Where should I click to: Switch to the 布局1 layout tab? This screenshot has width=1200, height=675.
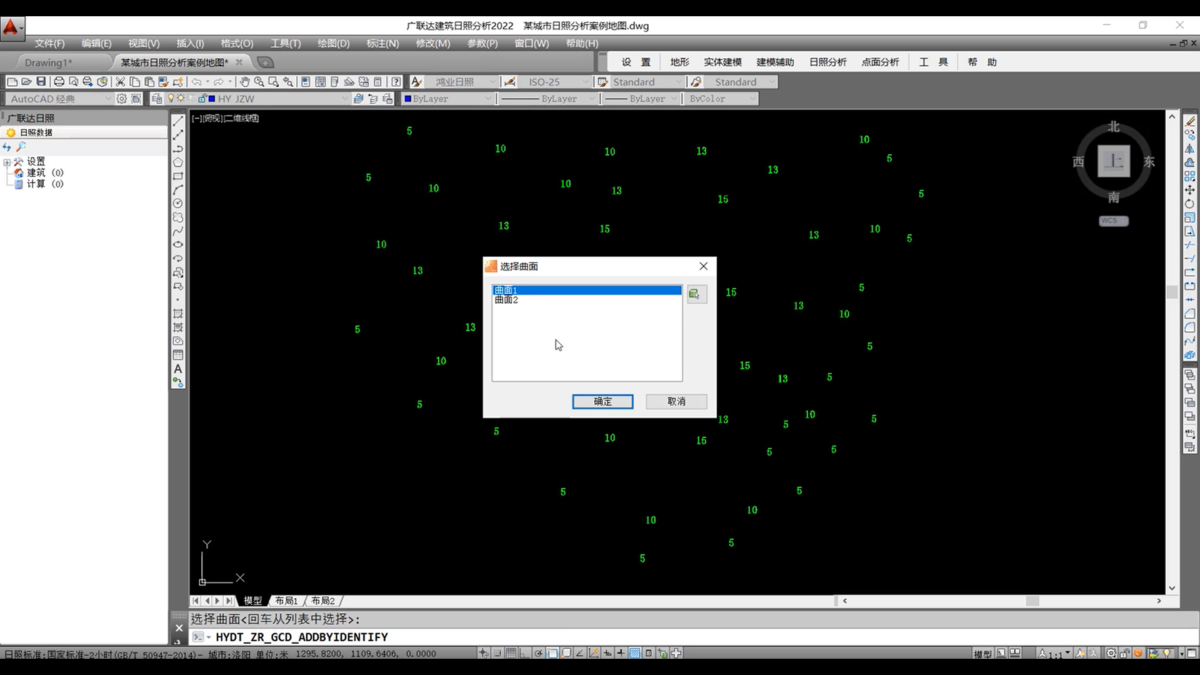[x=286, y=601]
